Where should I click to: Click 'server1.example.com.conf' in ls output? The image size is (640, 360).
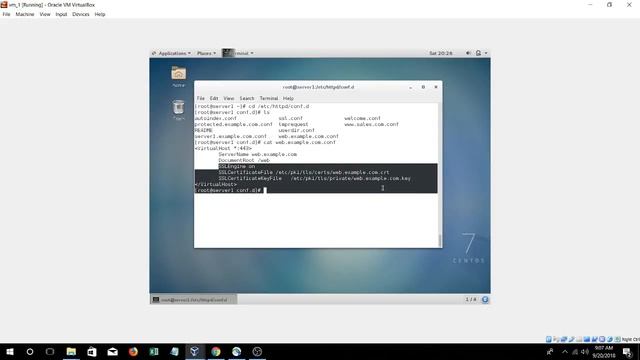(231, 136)
